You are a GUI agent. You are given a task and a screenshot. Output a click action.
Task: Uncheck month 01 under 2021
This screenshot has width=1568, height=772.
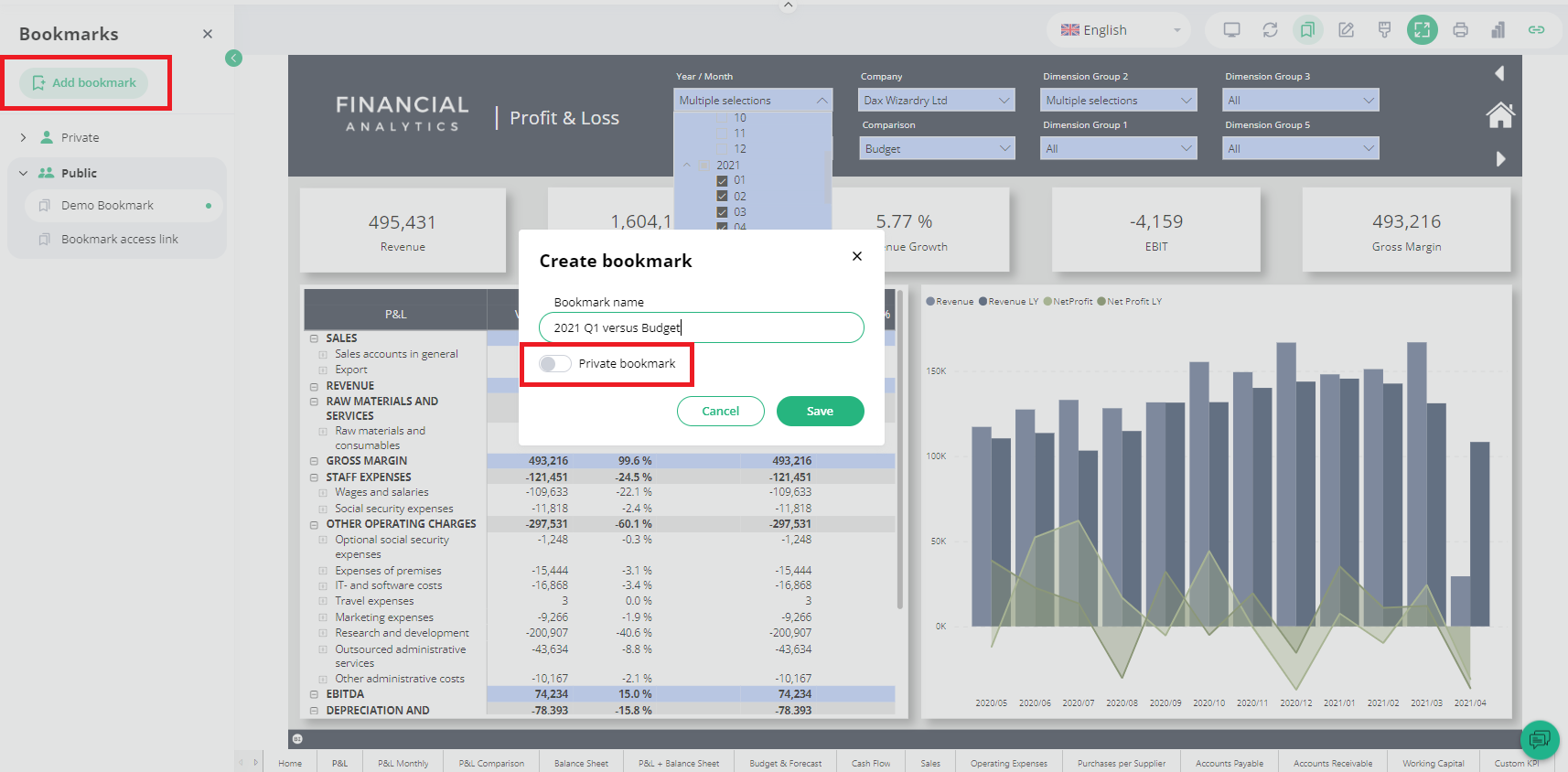(723, 181)
